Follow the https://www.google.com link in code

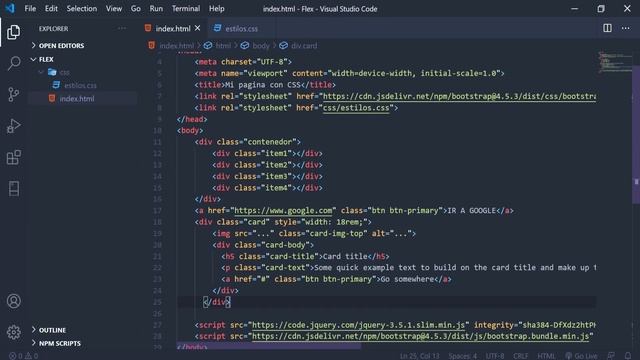[x=283, y=210]
